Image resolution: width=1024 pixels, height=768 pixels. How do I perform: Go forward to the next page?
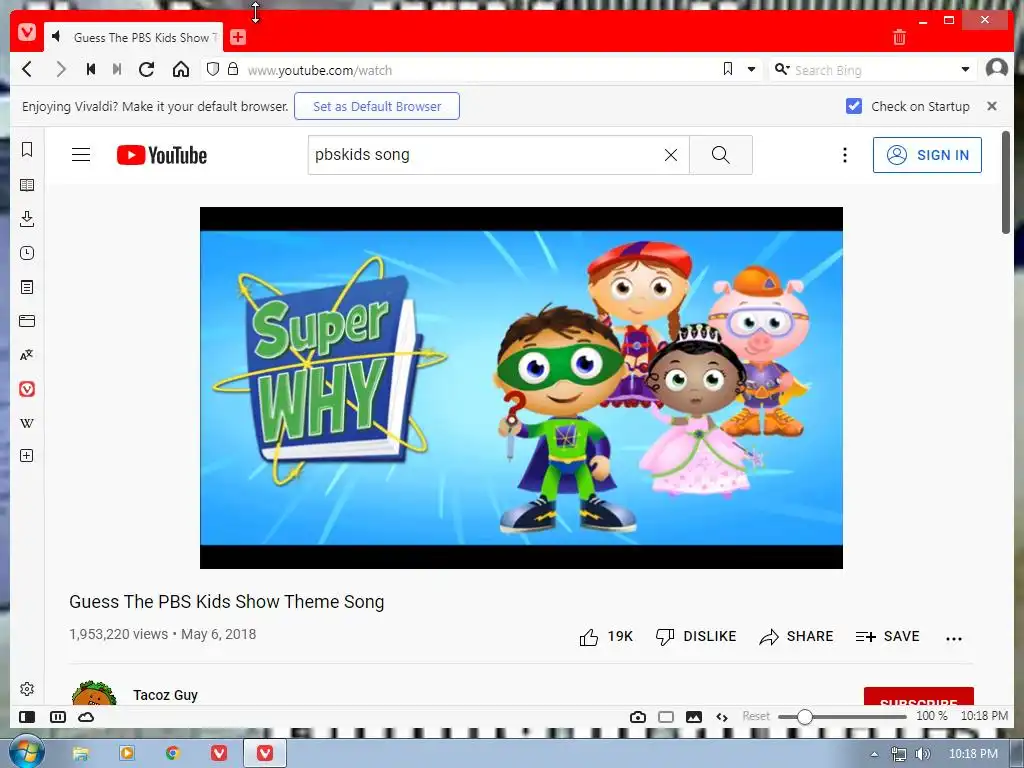click(x=60, y=69)
